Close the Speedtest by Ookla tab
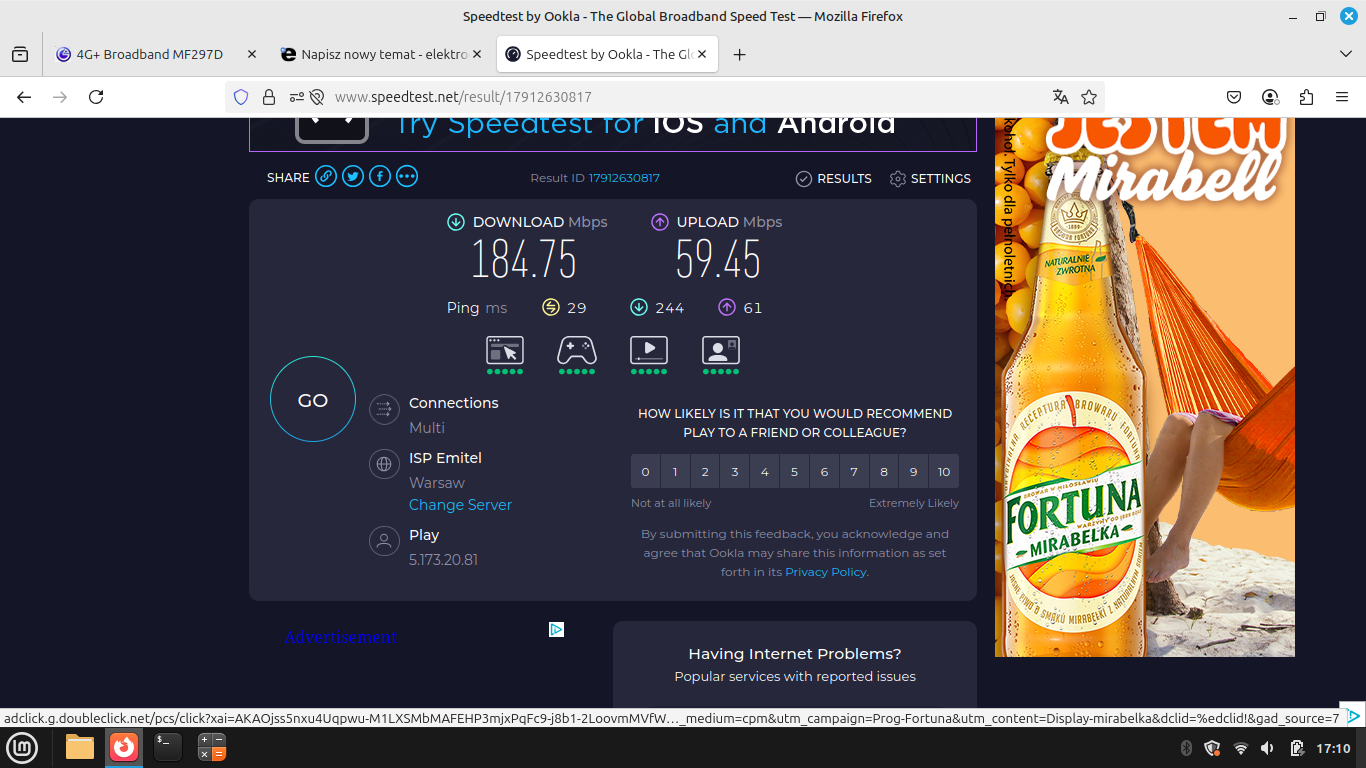Viewport: 1366px width, 768px height. point(702,54)
